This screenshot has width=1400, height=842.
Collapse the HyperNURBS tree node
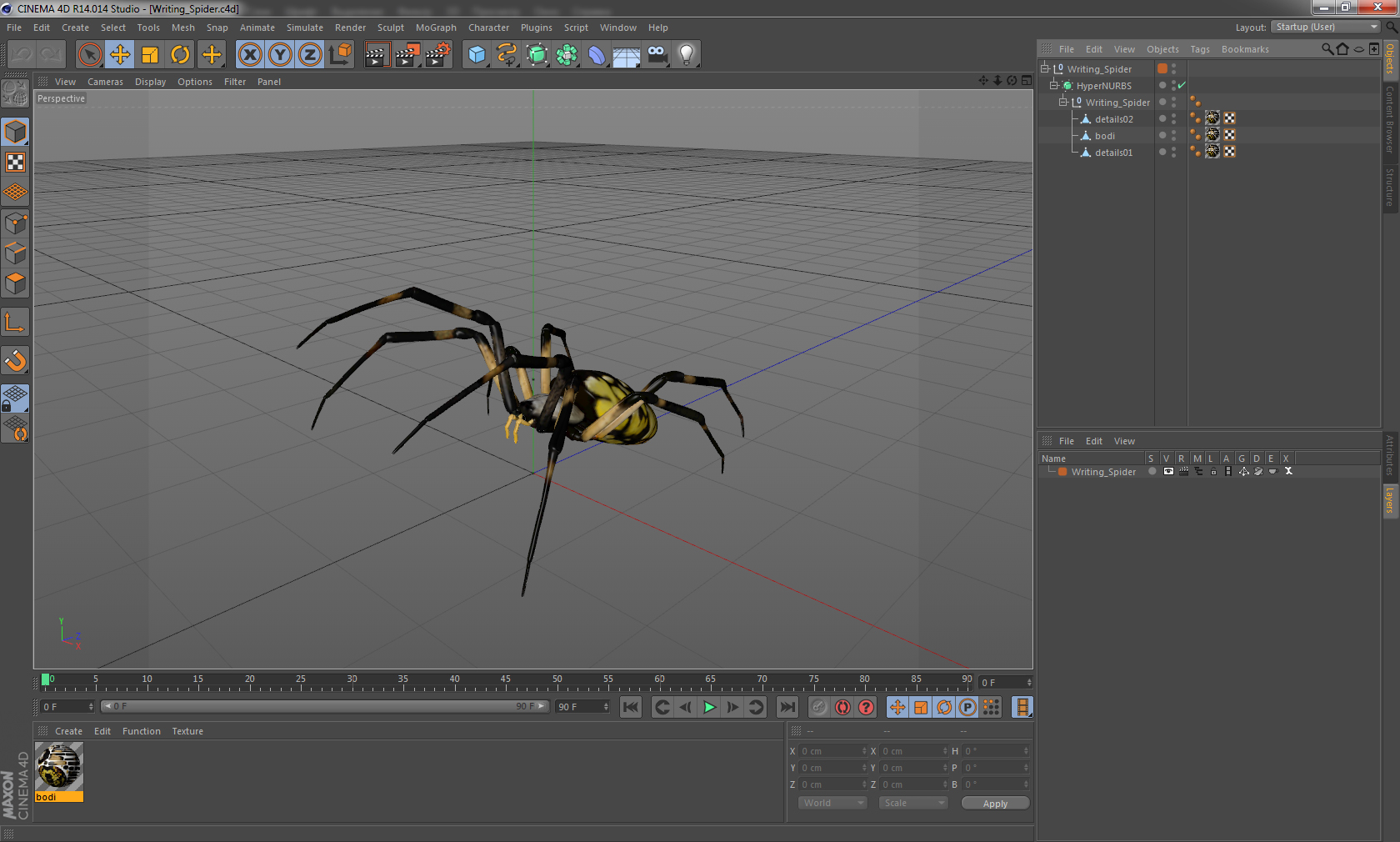[1054, 85]
